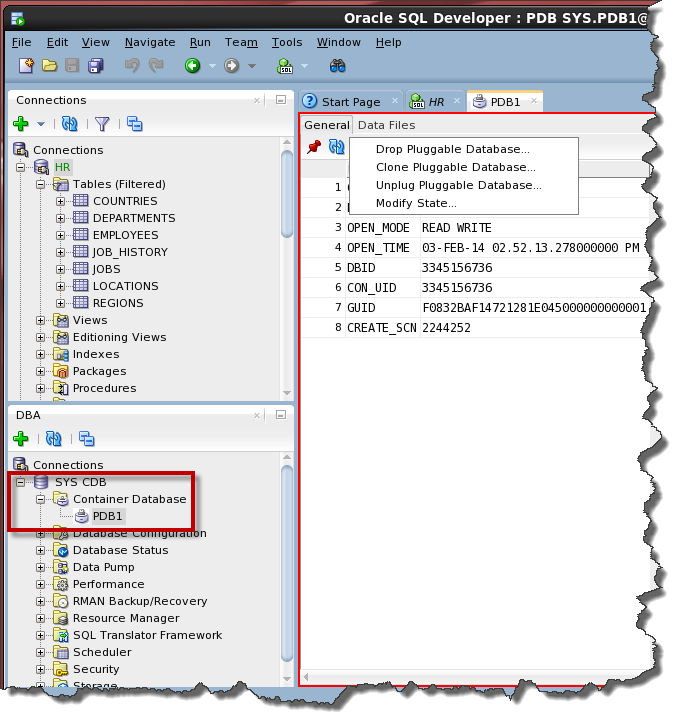The height and width of the screenshot is (723, 684).
Task: Select SYS CDB connection in DBA panel
Action: [81, 482]
